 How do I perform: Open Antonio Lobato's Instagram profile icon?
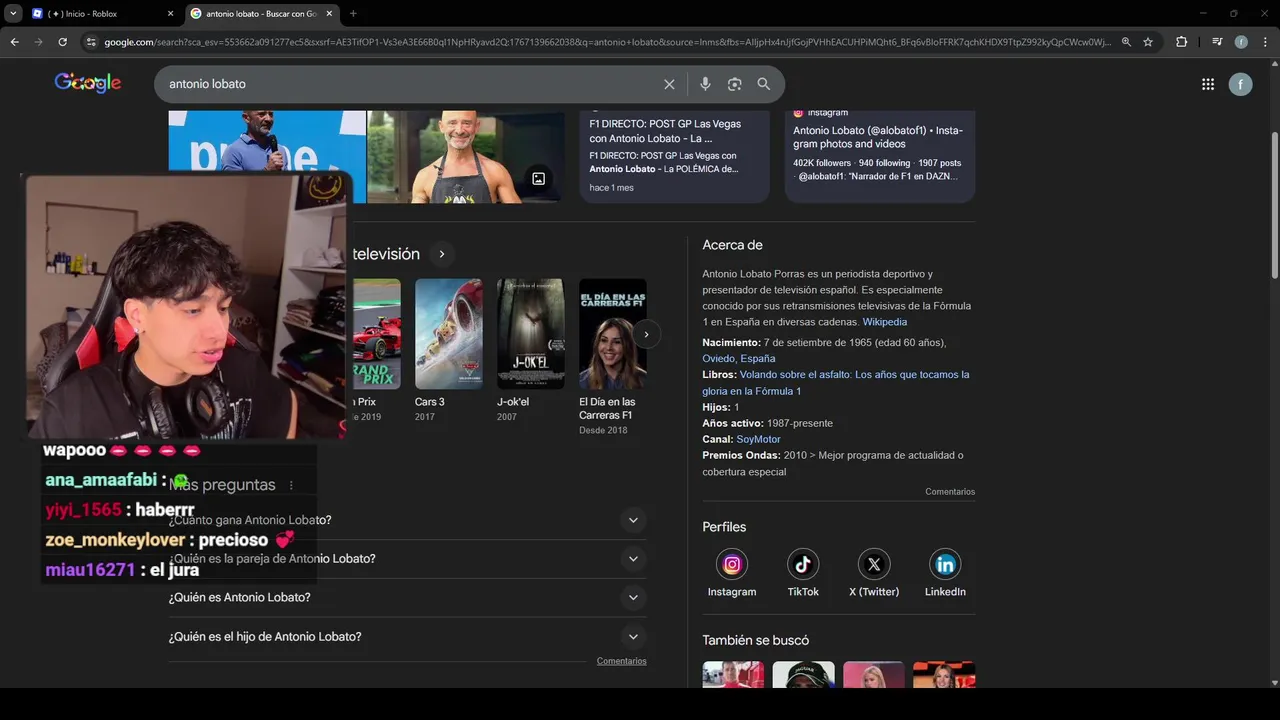tap(732, 564)
